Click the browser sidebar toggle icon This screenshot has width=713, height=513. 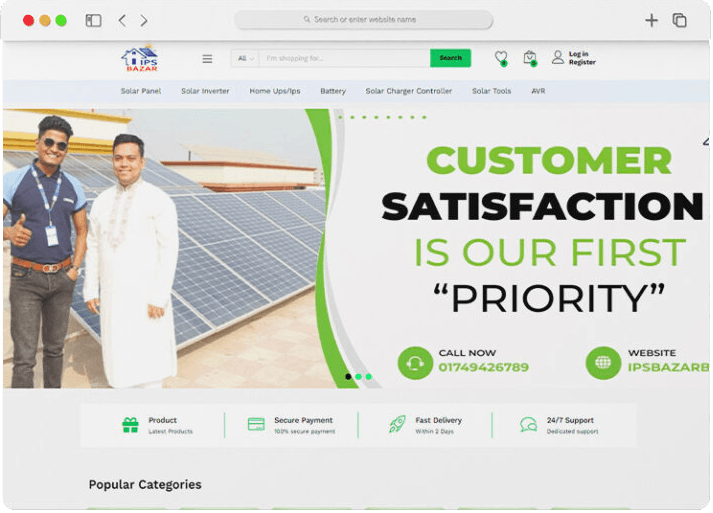click(93, 20)
